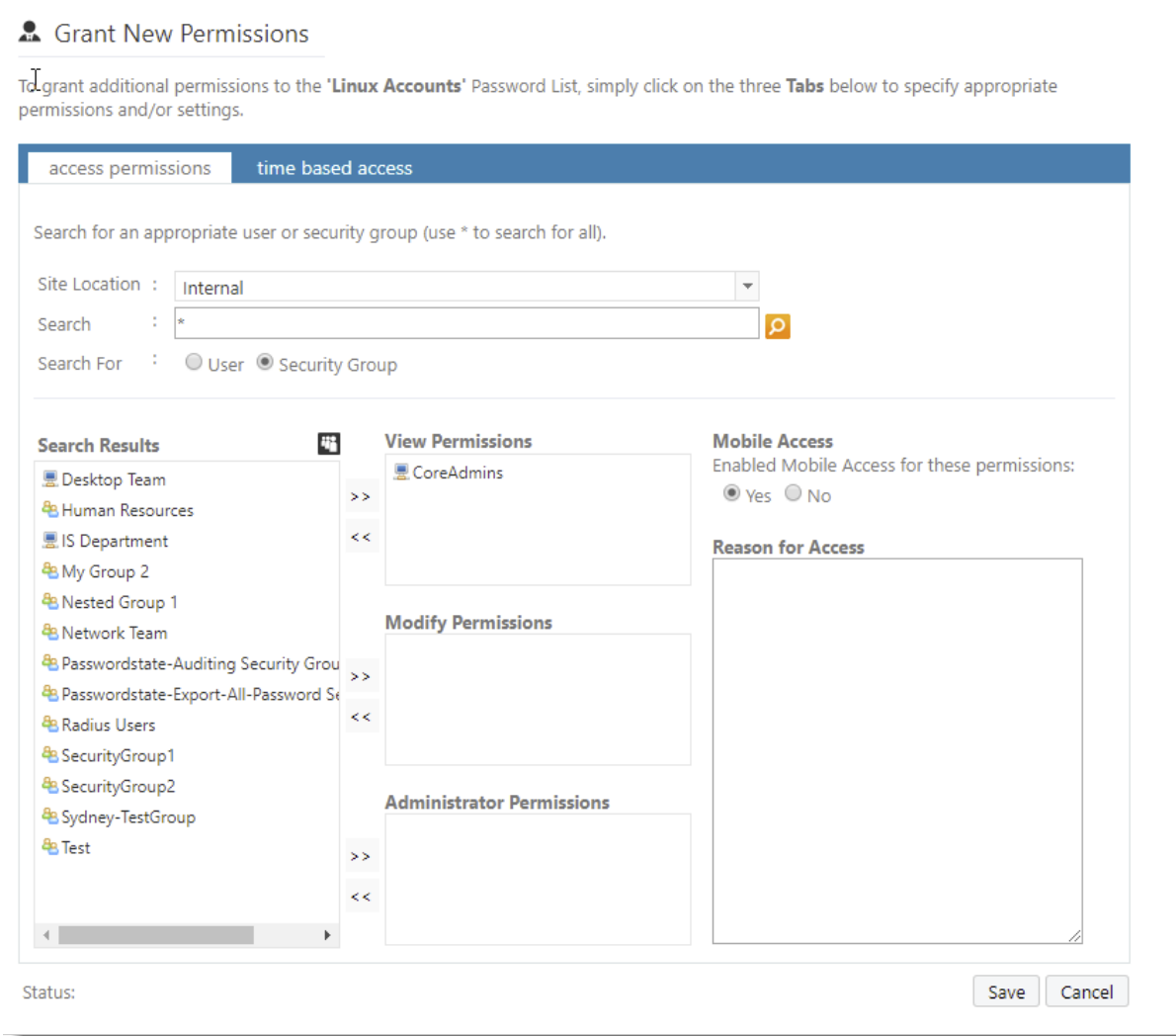Click the Save button
The image size is (1176, 1036).
(x=1005, y=992)
